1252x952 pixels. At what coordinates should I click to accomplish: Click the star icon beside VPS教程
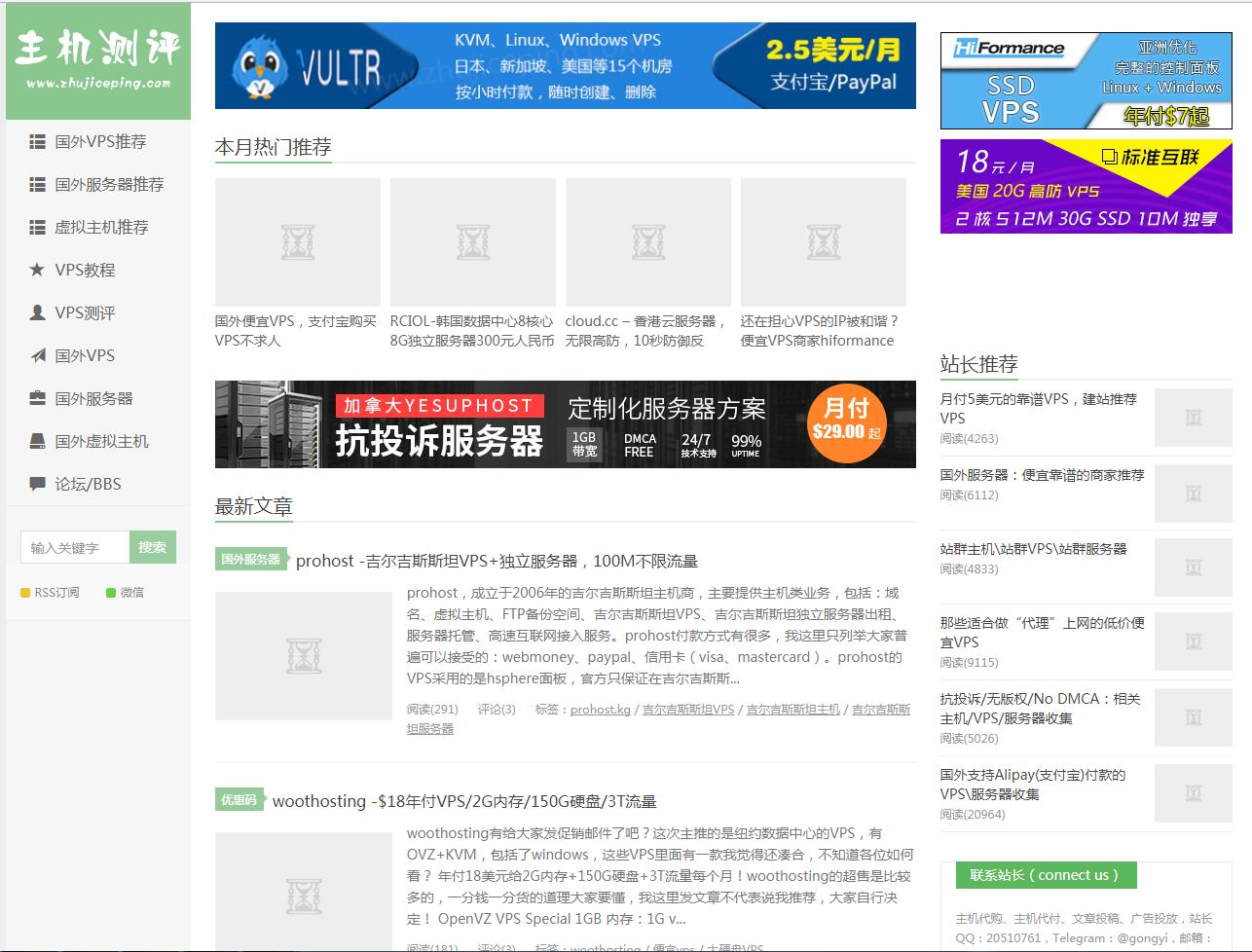[x=37, y=270]
